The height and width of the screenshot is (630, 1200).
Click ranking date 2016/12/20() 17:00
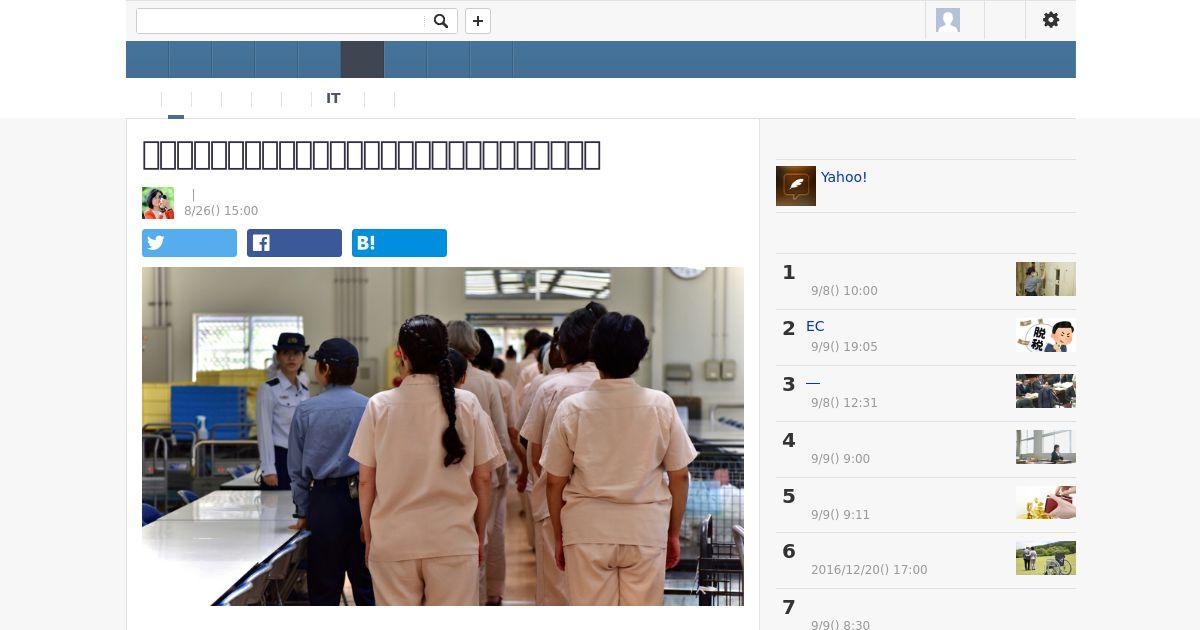pos(869,570)
